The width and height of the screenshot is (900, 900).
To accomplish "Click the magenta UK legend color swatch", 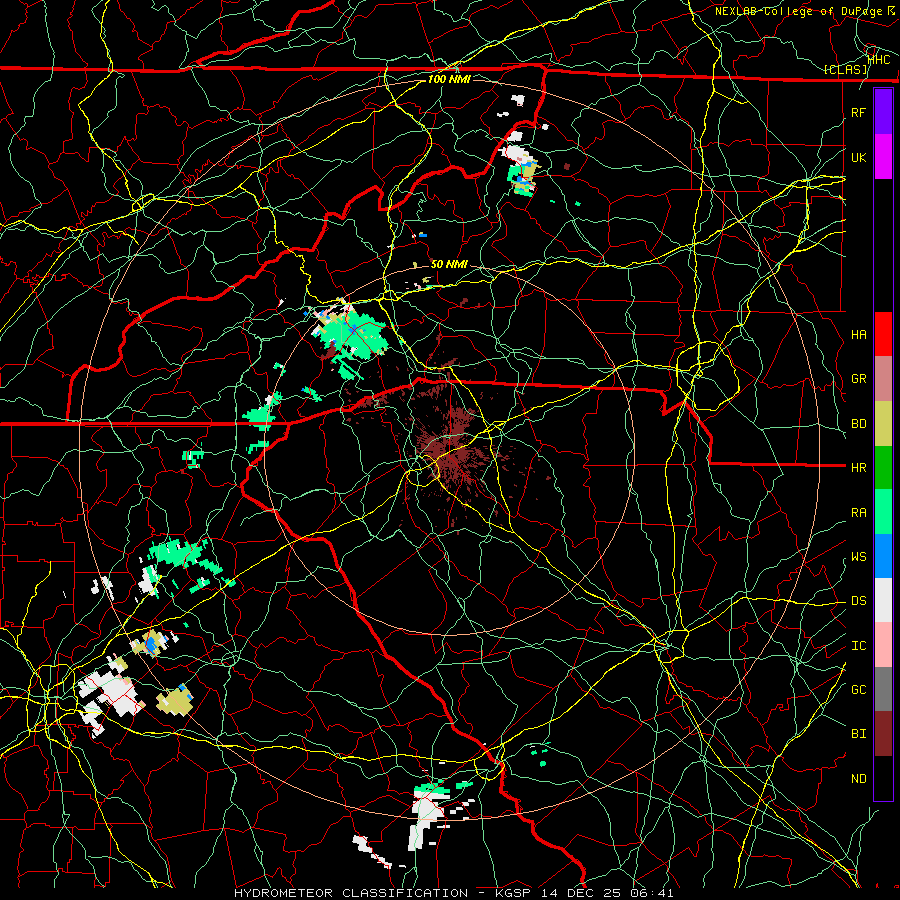I will coord(883,157).
